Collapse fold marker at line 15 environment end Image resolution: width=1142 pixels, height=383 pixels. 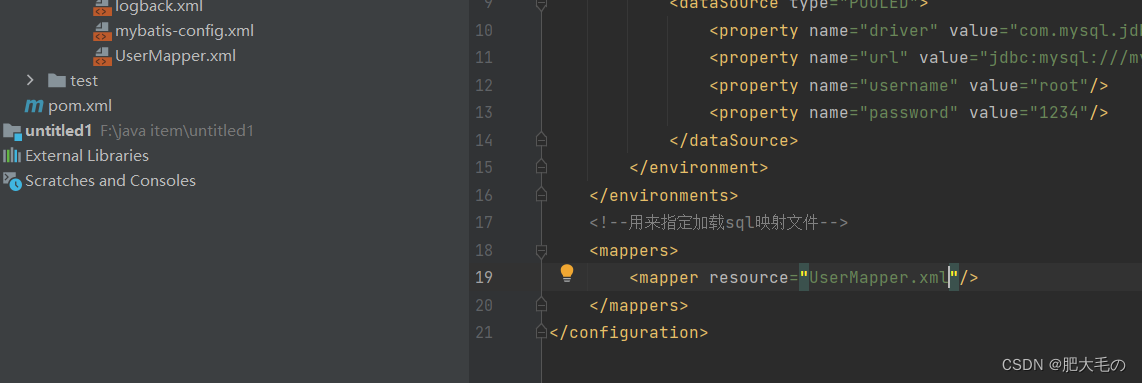coord(540,167)
